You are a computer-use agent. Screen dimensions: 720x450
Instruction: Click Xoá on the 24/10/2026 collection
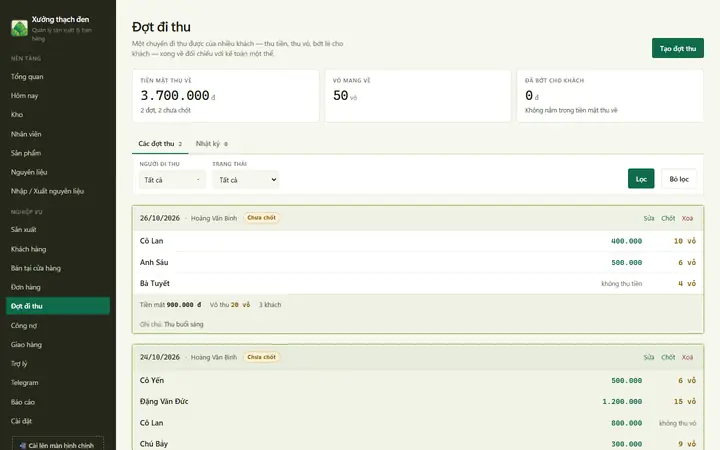[687, 357]
